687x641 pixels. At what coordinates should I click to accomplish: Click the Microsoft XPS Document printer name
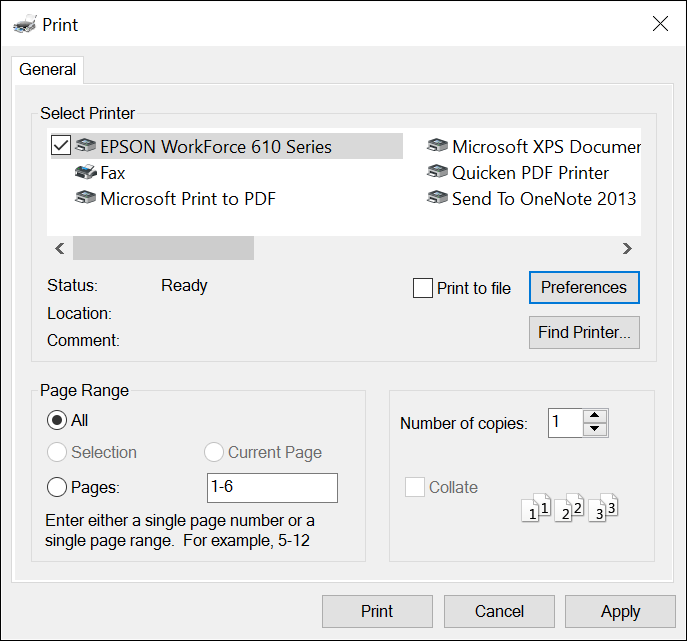[x=546, y=147]
